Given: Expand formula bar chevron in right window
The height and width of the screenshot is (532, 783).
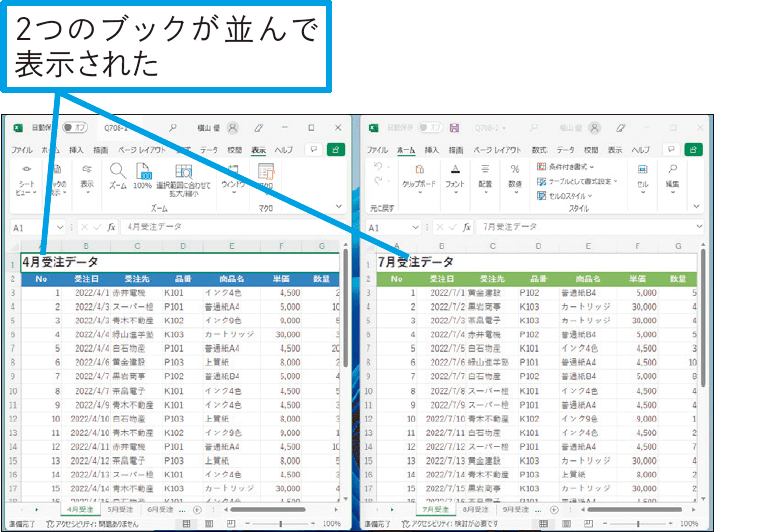Looking at the screenshot, I should click(699, 227).
